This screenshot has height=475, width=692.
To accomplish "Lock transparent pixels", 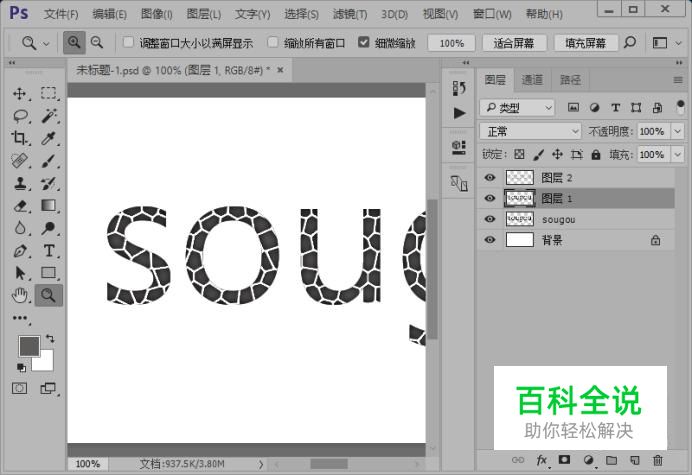I will [x=519, y=154].
